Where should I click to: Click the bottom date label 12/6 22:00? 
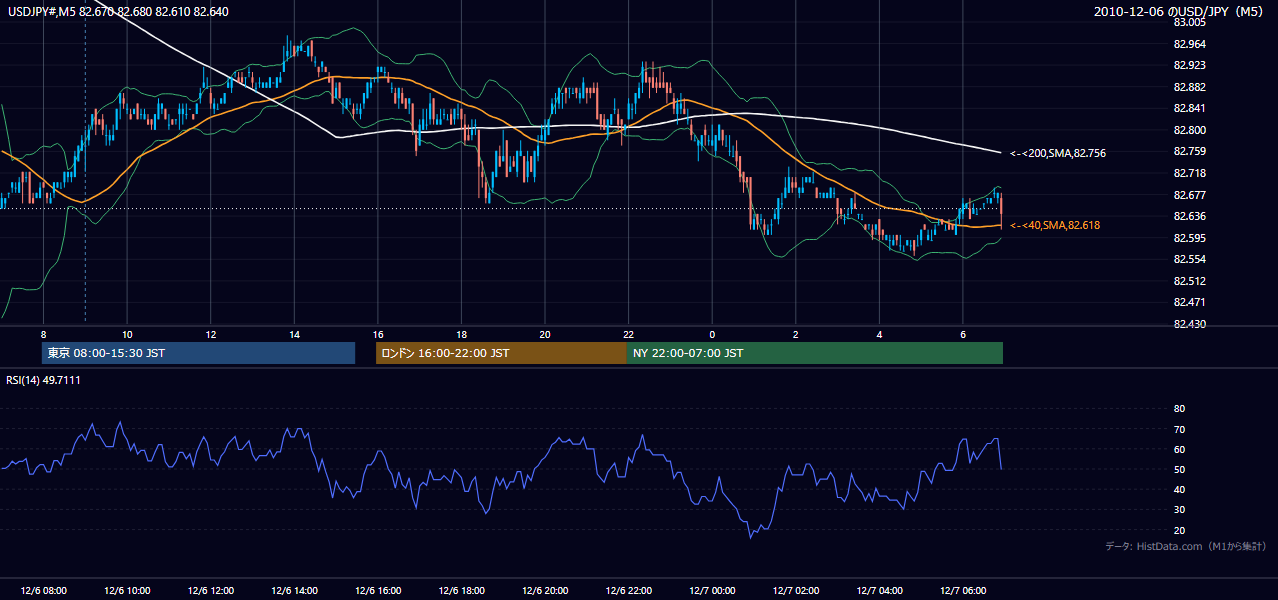(x=628, y=591)
